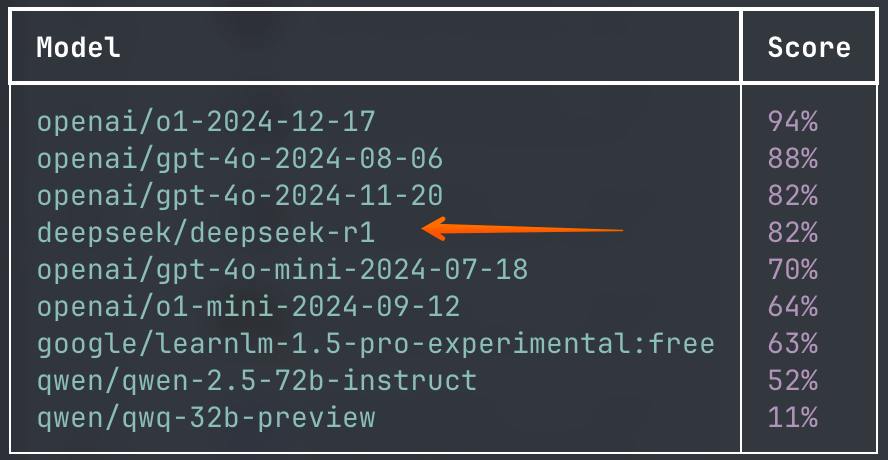
Task: Select openai/gpt-4o-mini-2024-07-18 model name
Action: 283,270
